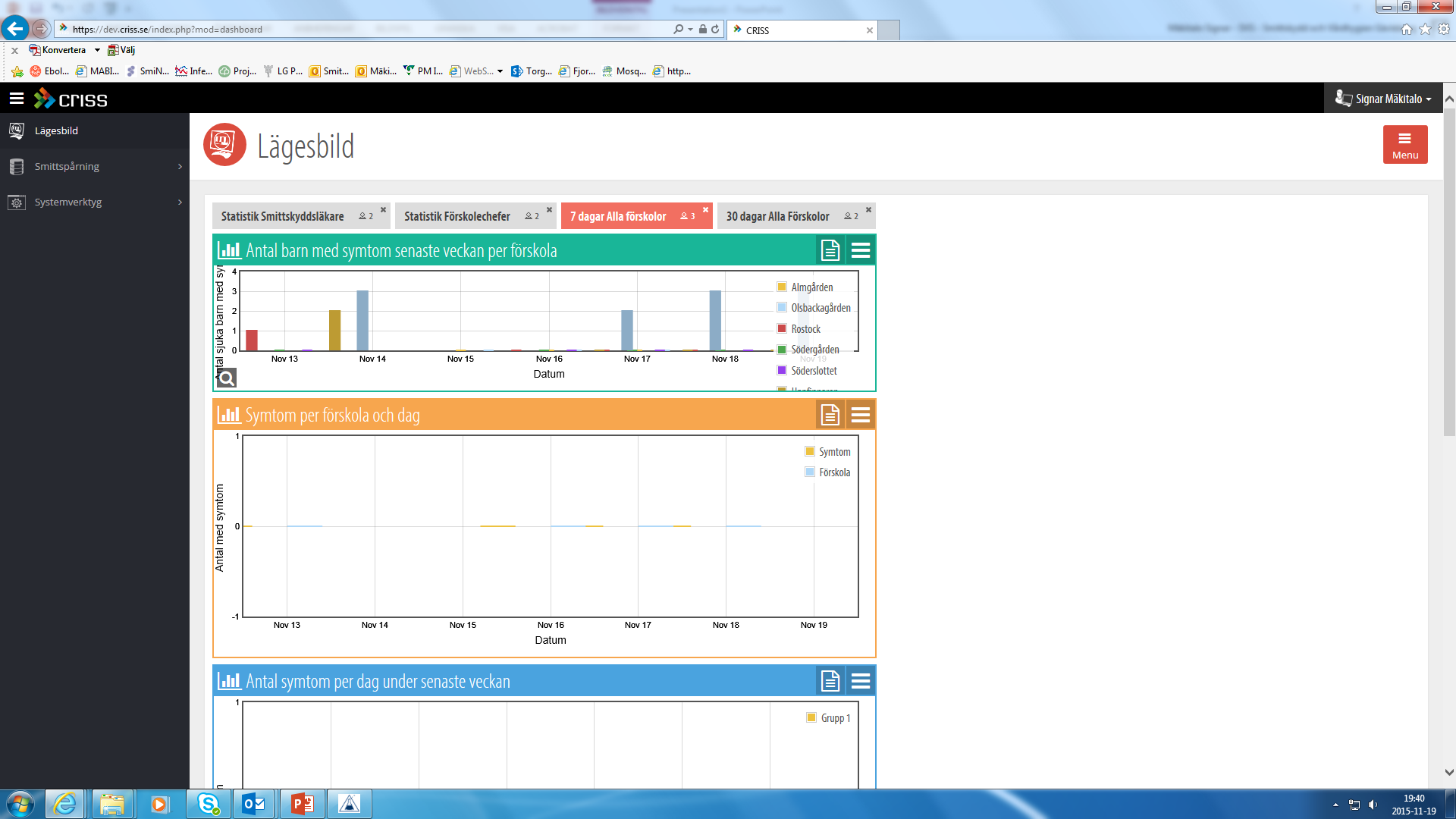This screenshot has width=1456, height=819.
Task: Refresh the page with the reload icon
Action: point(715,30)
